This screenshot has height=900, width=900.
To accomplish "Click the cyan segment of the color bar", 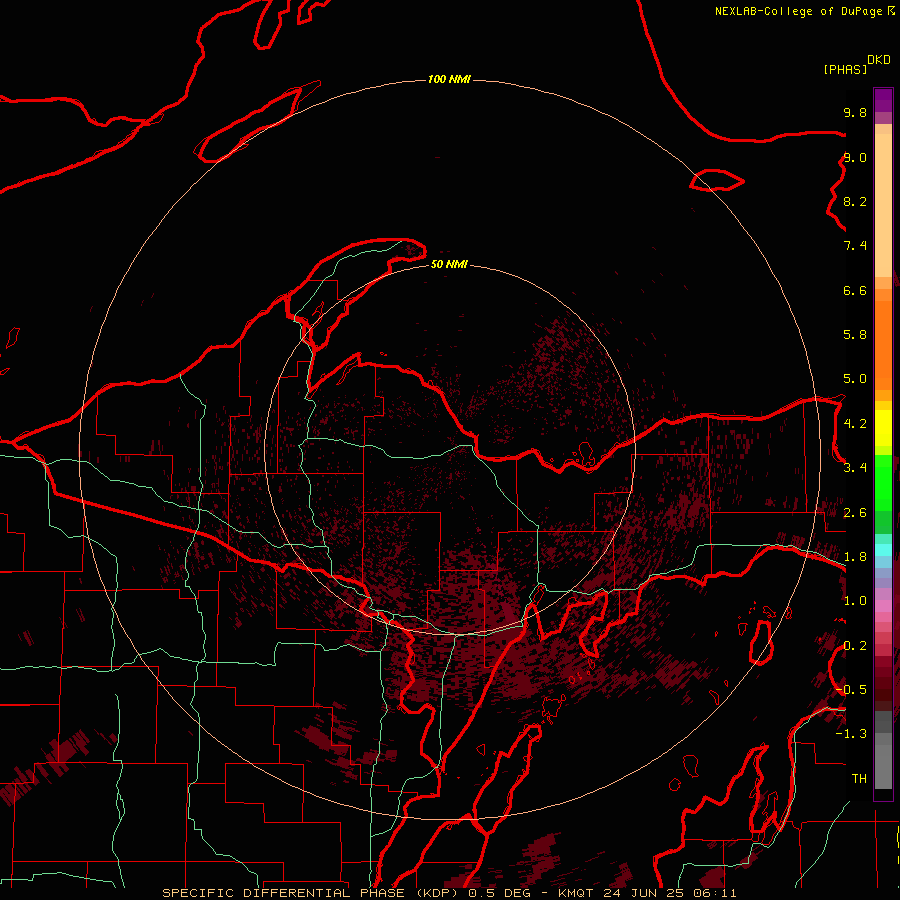I will tap(883, 550).
